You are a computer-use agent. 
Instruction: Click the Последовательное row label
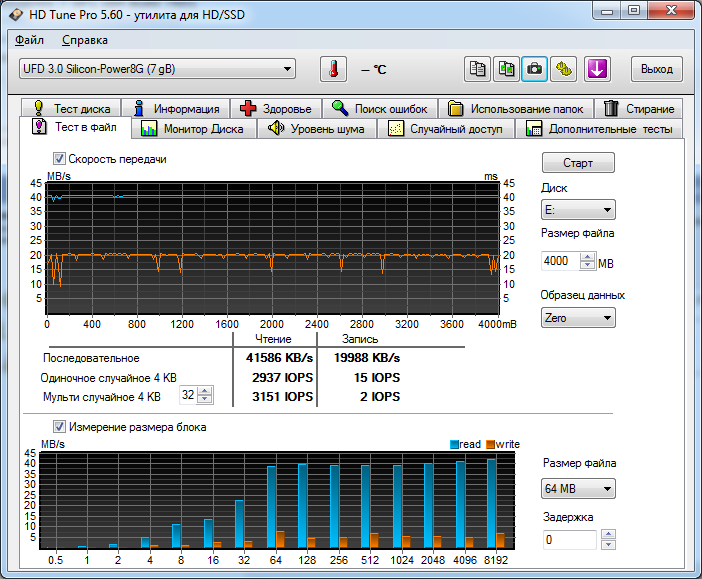pos(91,358)
